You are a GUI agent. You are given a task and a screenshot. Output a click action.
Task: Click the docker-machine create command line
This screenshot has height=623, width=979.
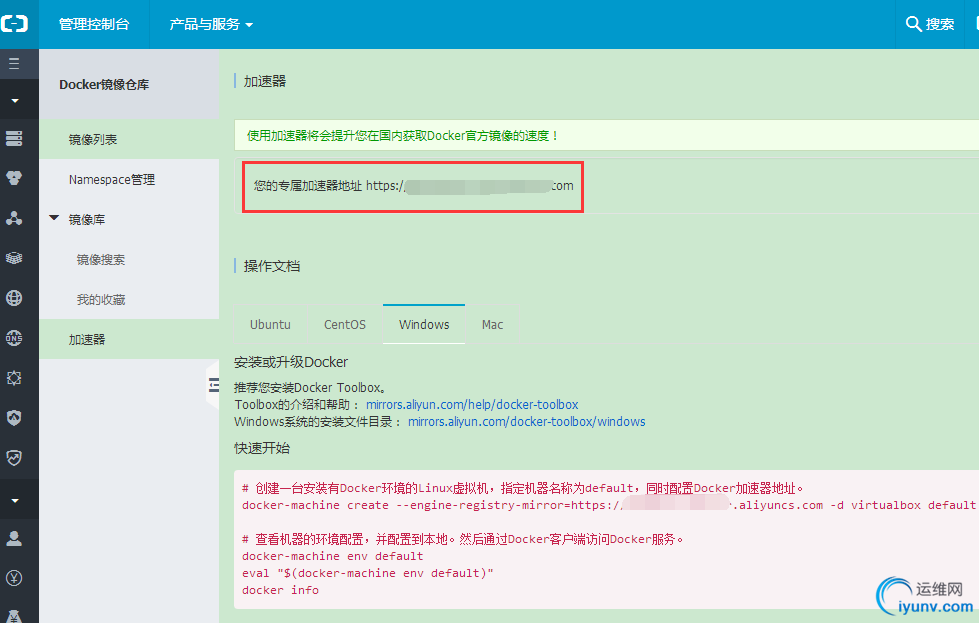pyautogui.click(x=609, y=505)
